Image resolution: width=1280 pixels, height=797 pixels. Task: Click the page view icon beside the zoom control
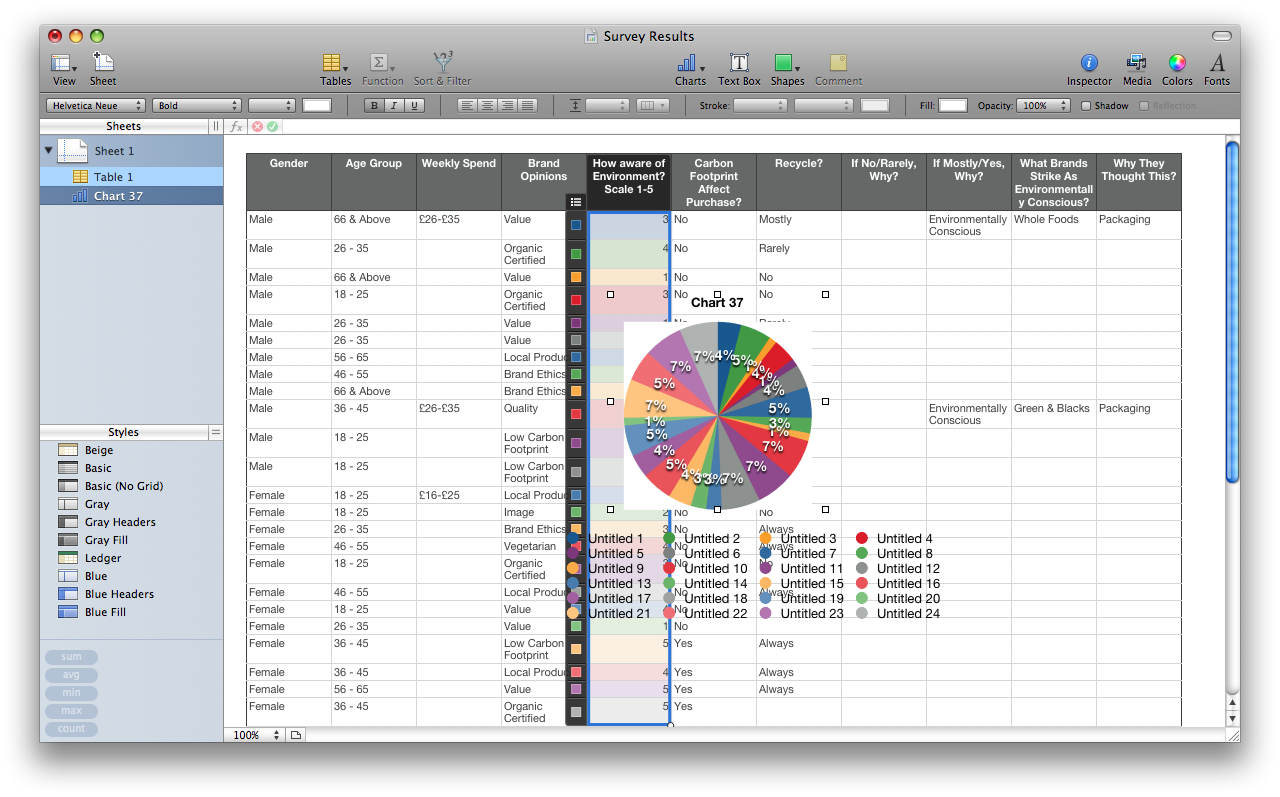click(296, 735)
